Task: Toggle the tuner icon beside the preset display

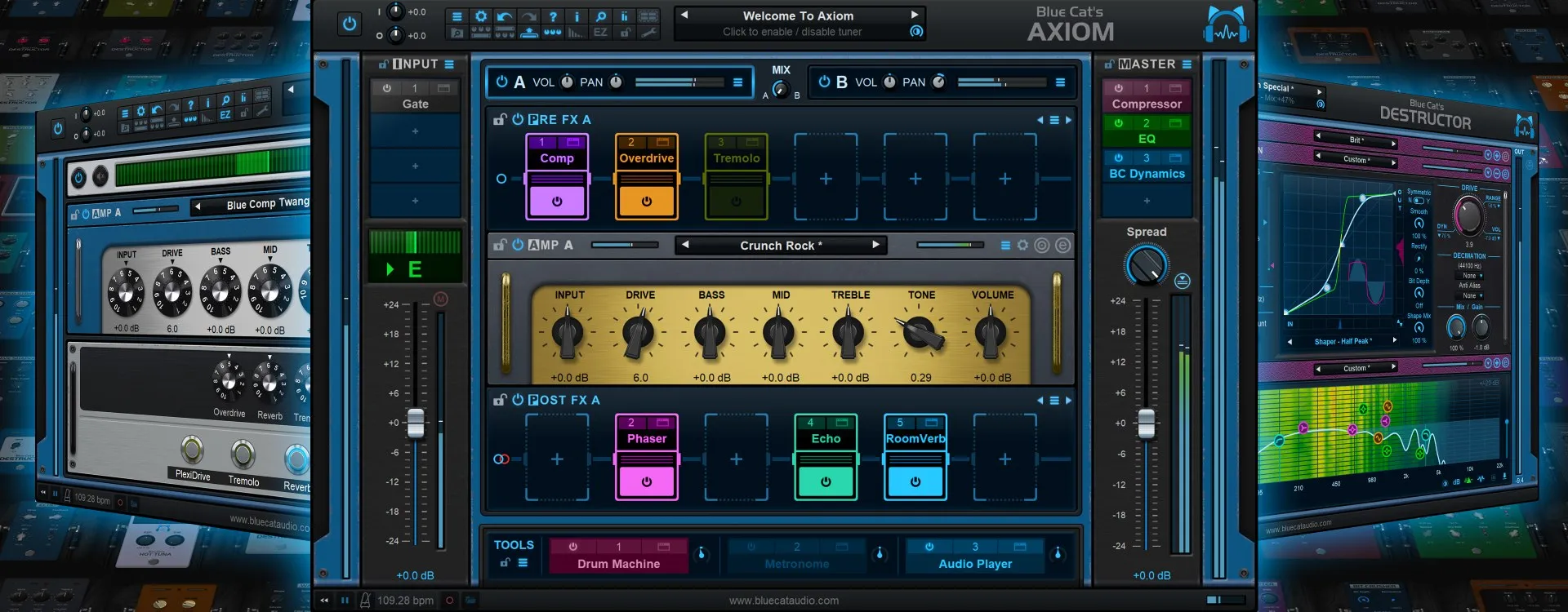Action: [916, 32]
